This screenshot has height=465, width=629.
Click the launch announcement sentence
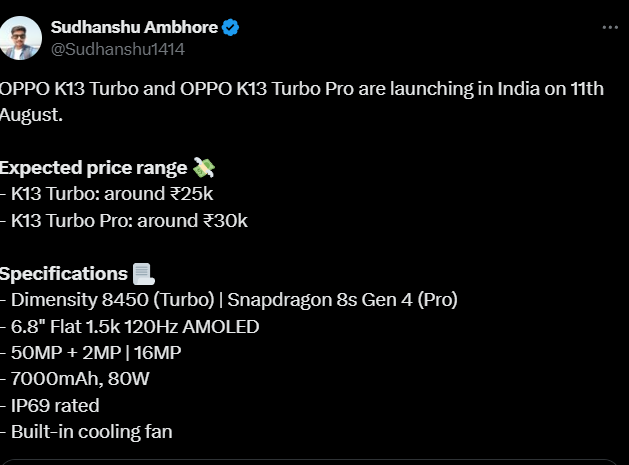point(300,89)
